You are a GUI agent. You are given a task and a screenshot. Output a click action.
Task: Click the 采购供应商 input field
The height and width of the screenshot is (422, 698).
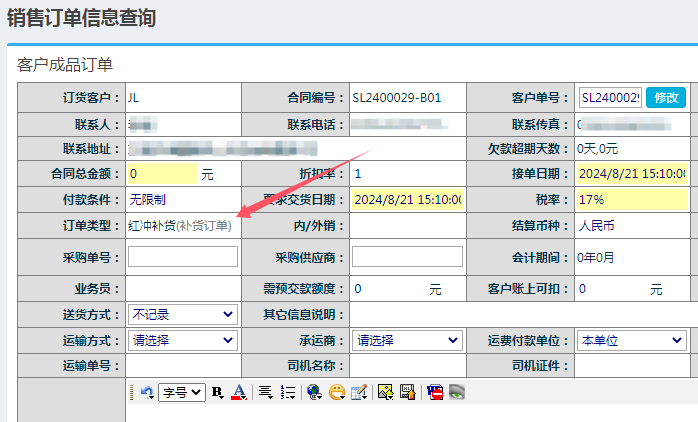pos(407,257)
